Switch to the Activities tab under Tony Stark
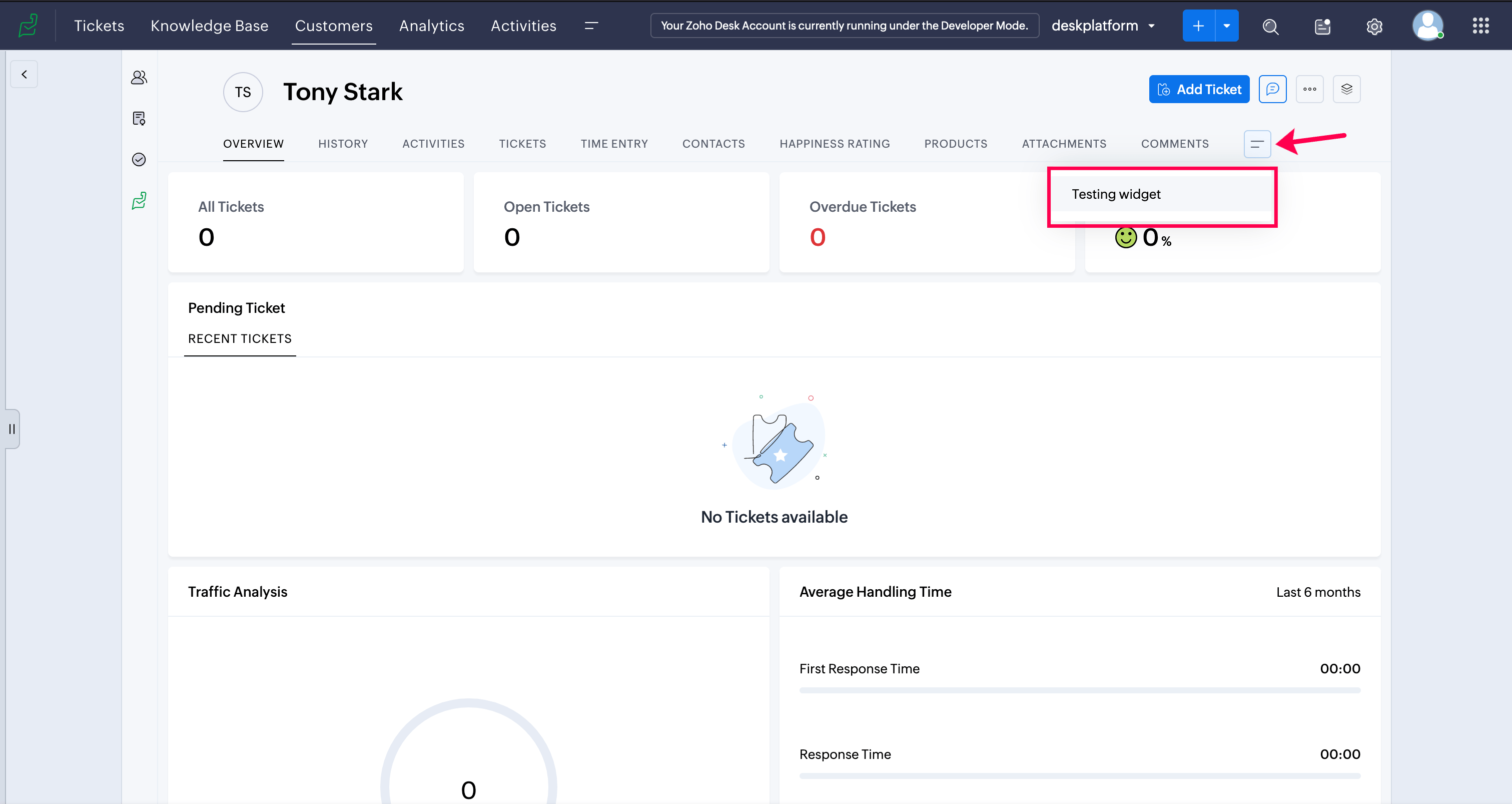The width and height of the screenshot is (1512, 804). point(433,144)
